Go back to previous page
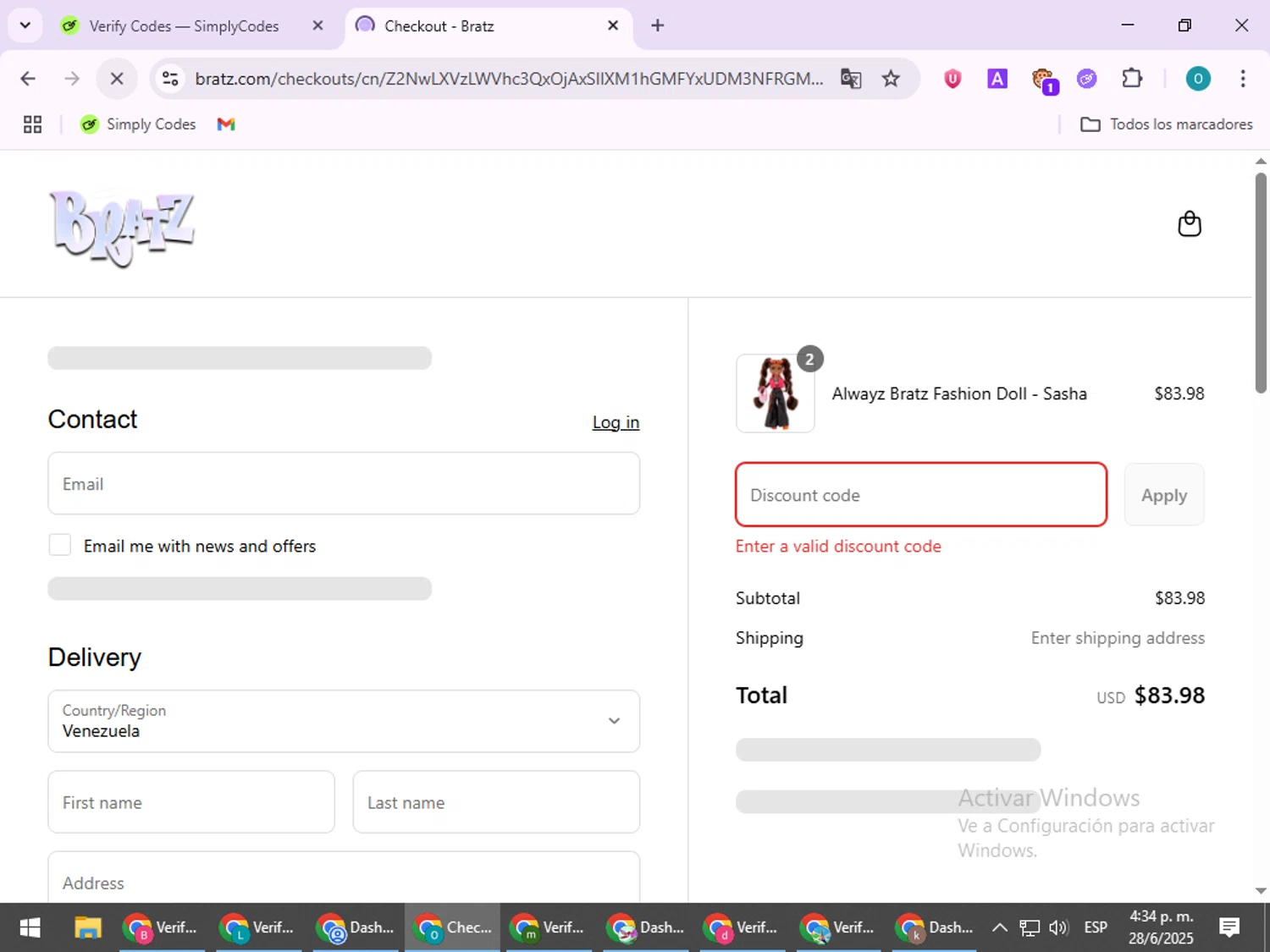Viewport: 1270px width, 952px height. tap(28, 79)
